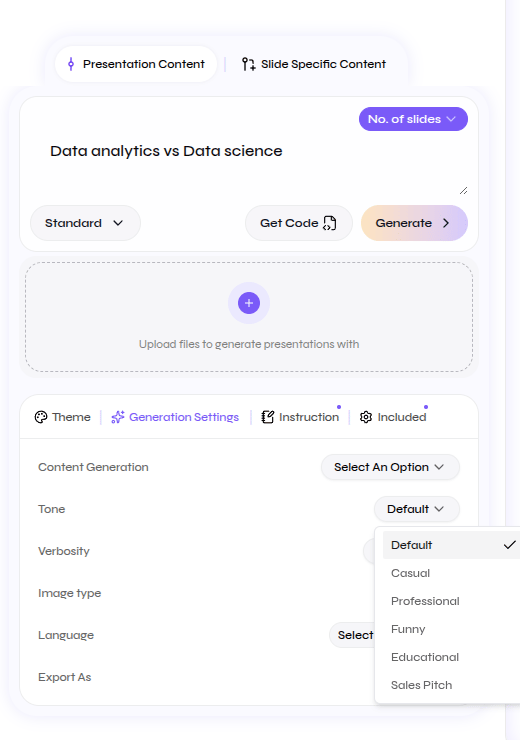The height and width of the screenshot is (740, 520).
Task: Click the Theme palette icon
Action: coord(41,417)
